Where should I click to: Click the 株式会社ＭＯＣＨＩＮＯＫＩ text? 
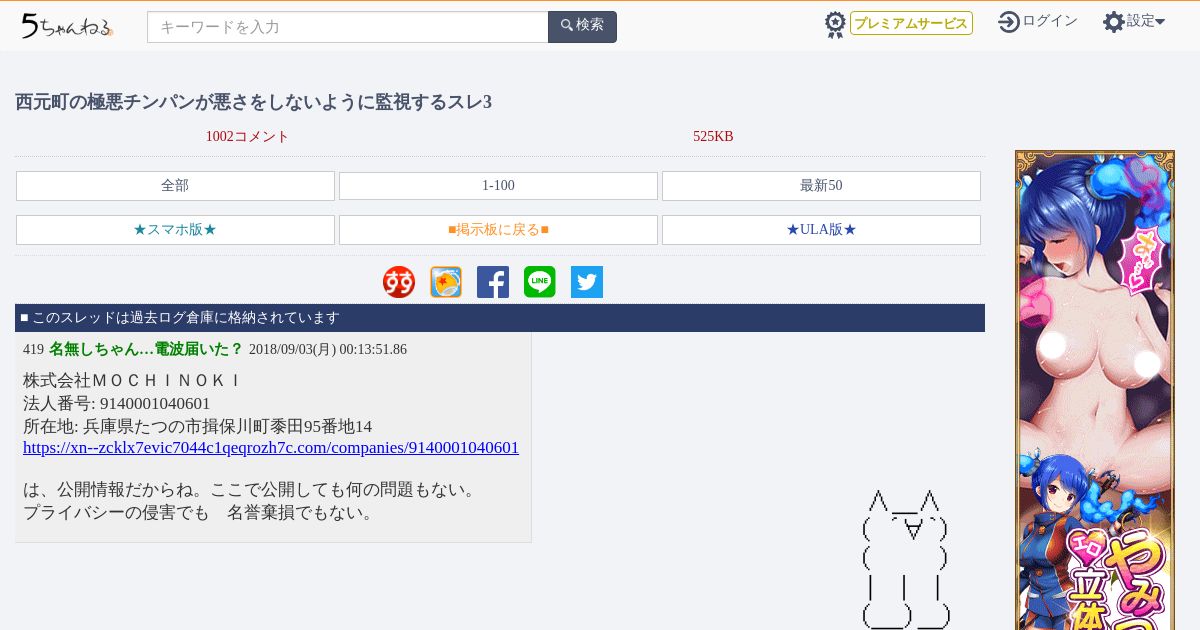click(x=132, y=381)
